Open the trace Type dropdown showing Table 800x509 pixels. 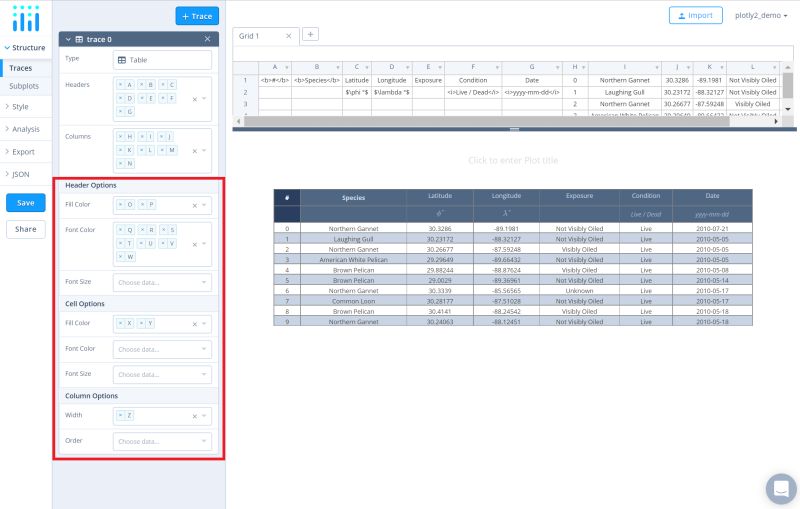pos(162,60)
